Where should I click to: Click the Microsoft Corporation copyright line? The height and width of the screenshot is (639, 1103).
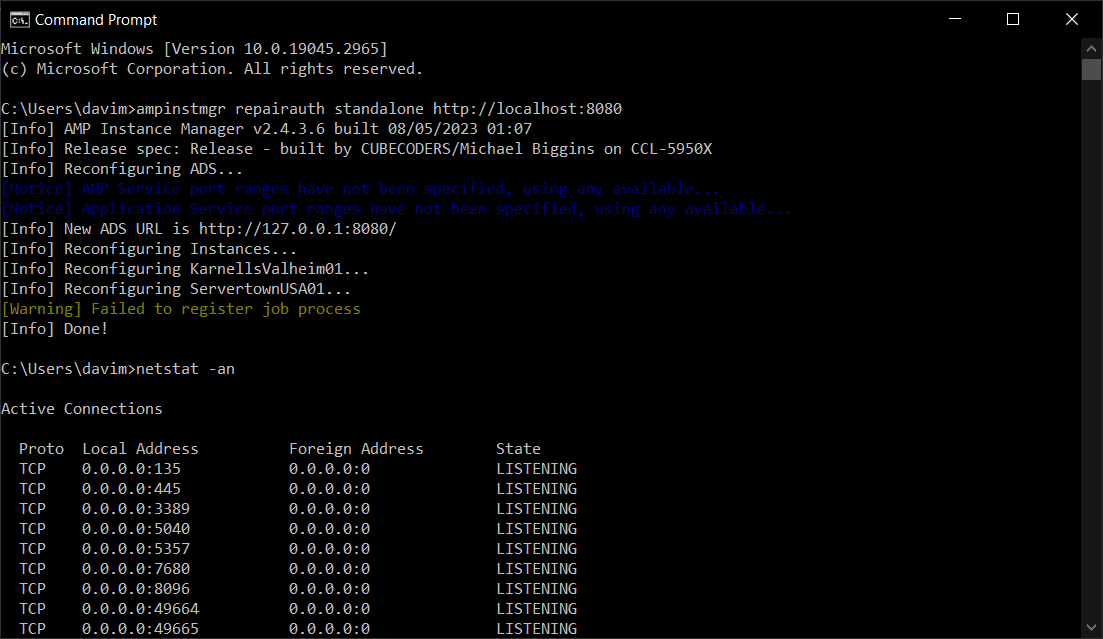tap(212, 69)
